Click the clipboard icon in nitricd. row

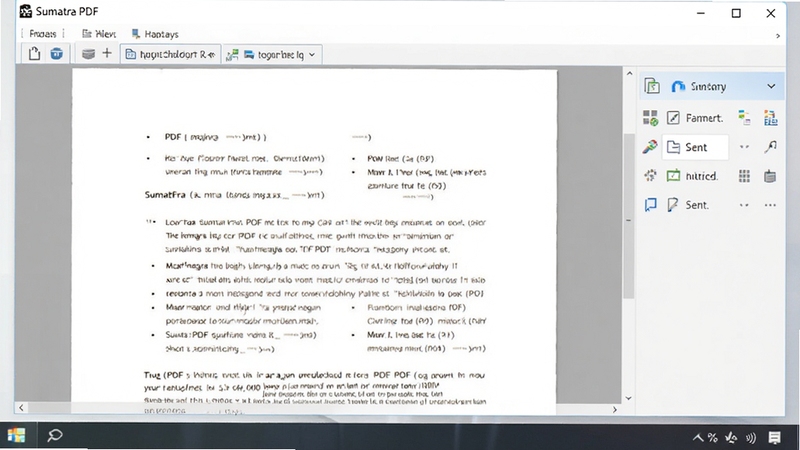[770, 176]
